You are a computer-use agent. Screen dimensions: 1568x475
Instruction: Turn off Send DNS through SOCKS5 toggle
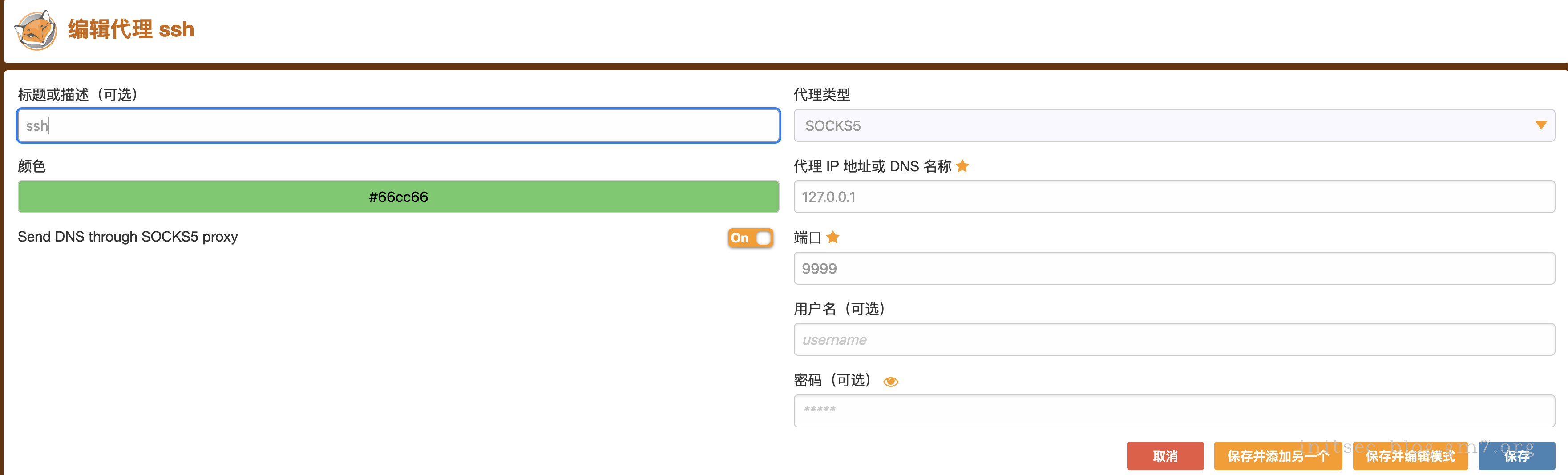point(750,238)
